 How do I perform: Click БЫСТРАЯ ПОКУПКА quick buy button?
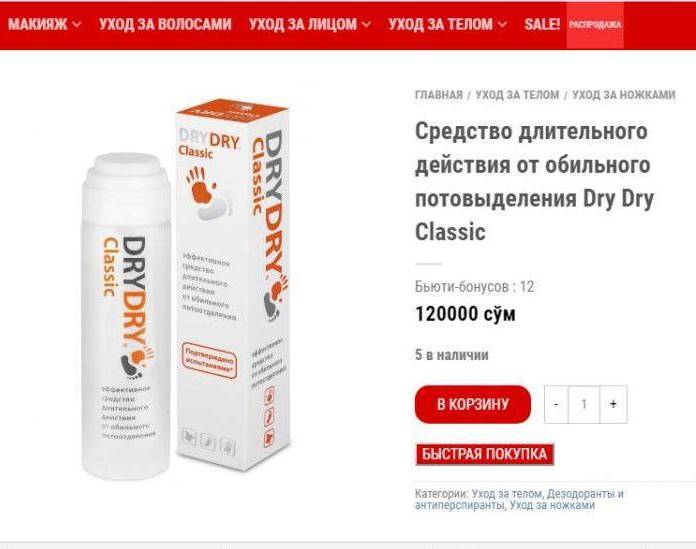[x=485, y=454]
